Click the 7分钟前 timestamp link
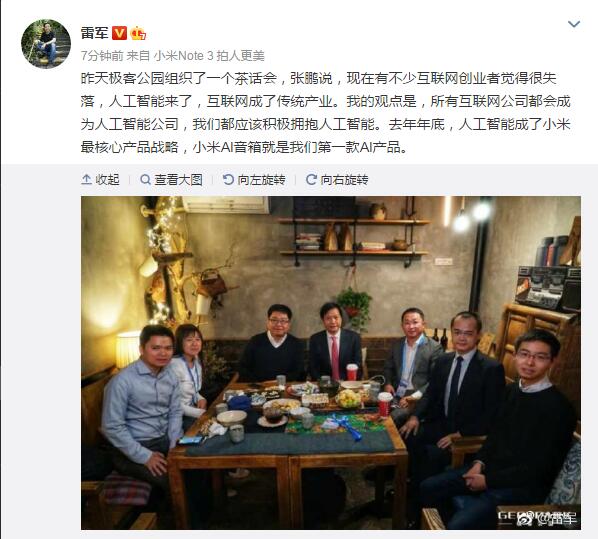 (102, 56)
